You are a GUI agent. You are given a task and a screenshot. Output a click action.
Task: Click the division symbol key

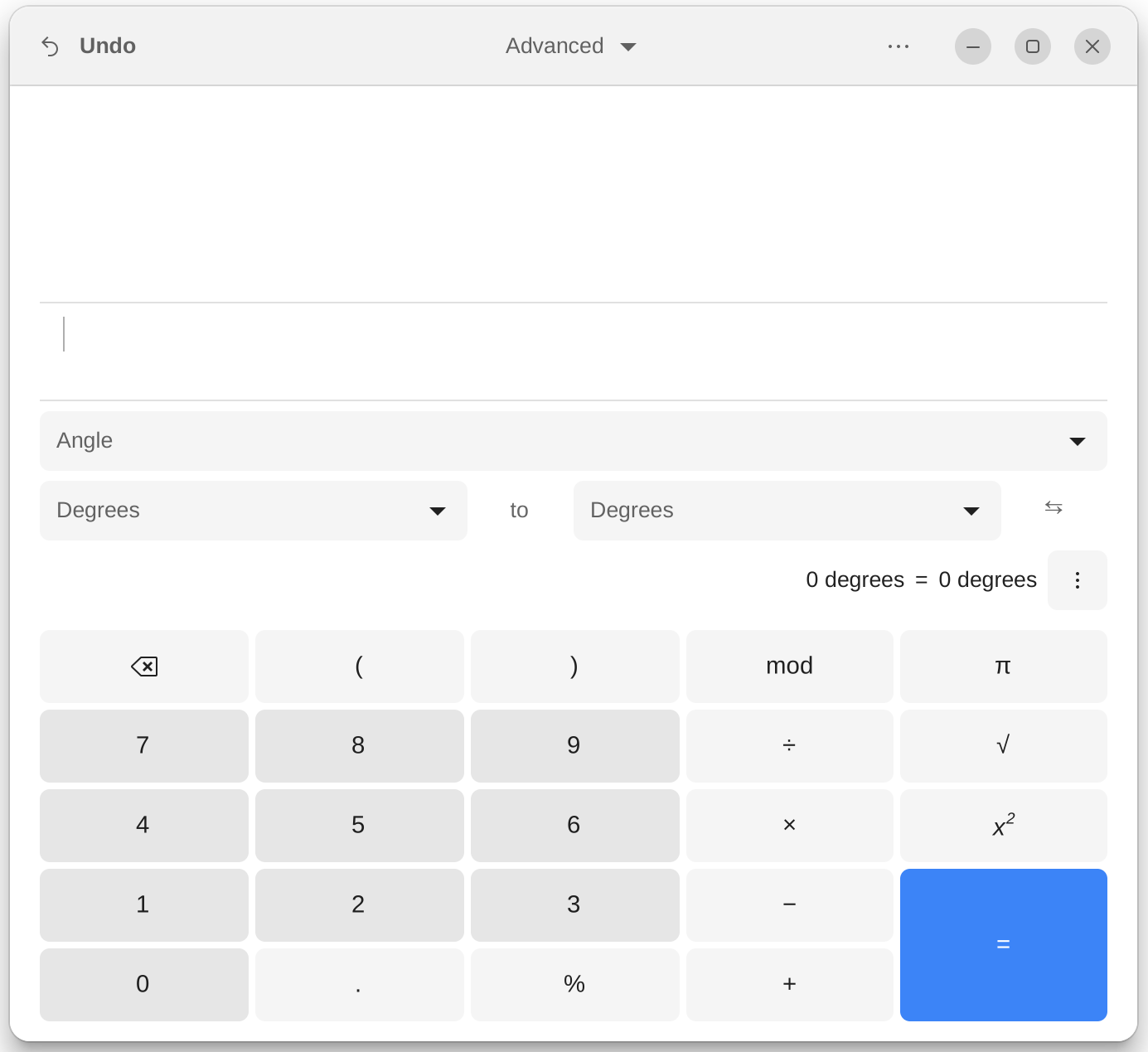pyautogui.click(x=788, y=745)
